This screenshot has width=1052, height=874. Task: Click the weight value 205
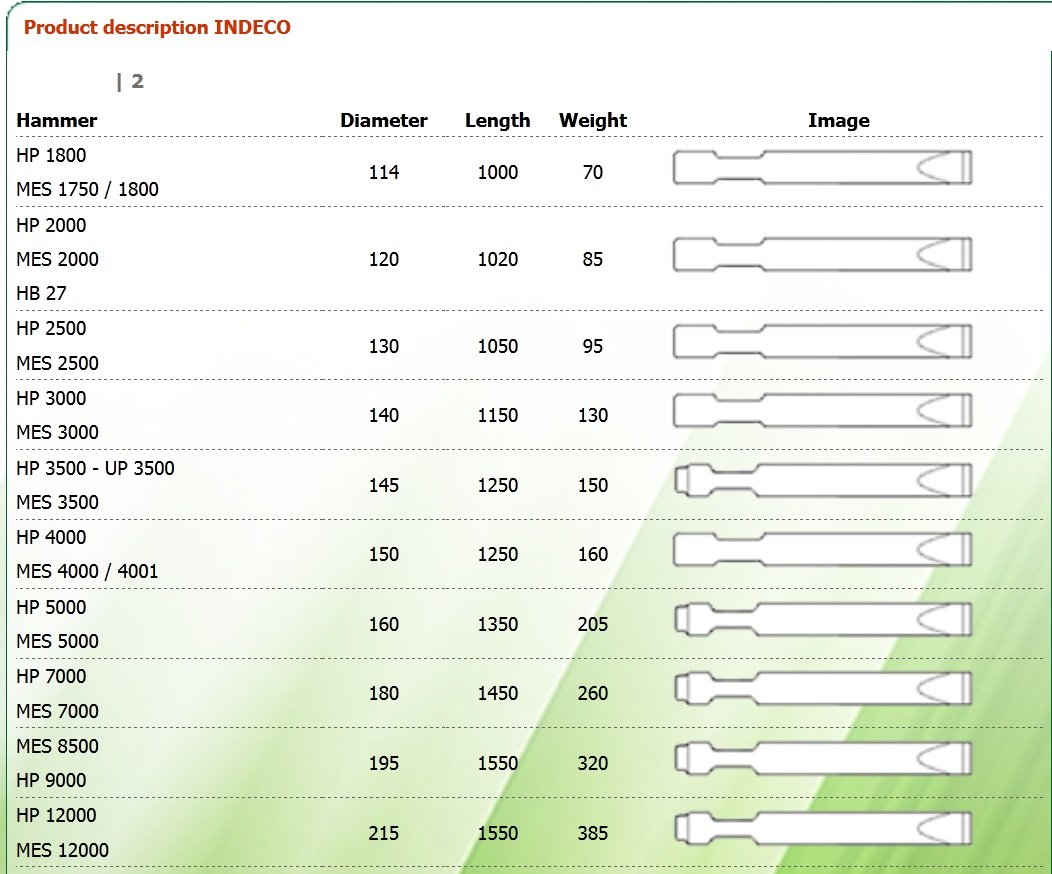[x=593, y=624]
